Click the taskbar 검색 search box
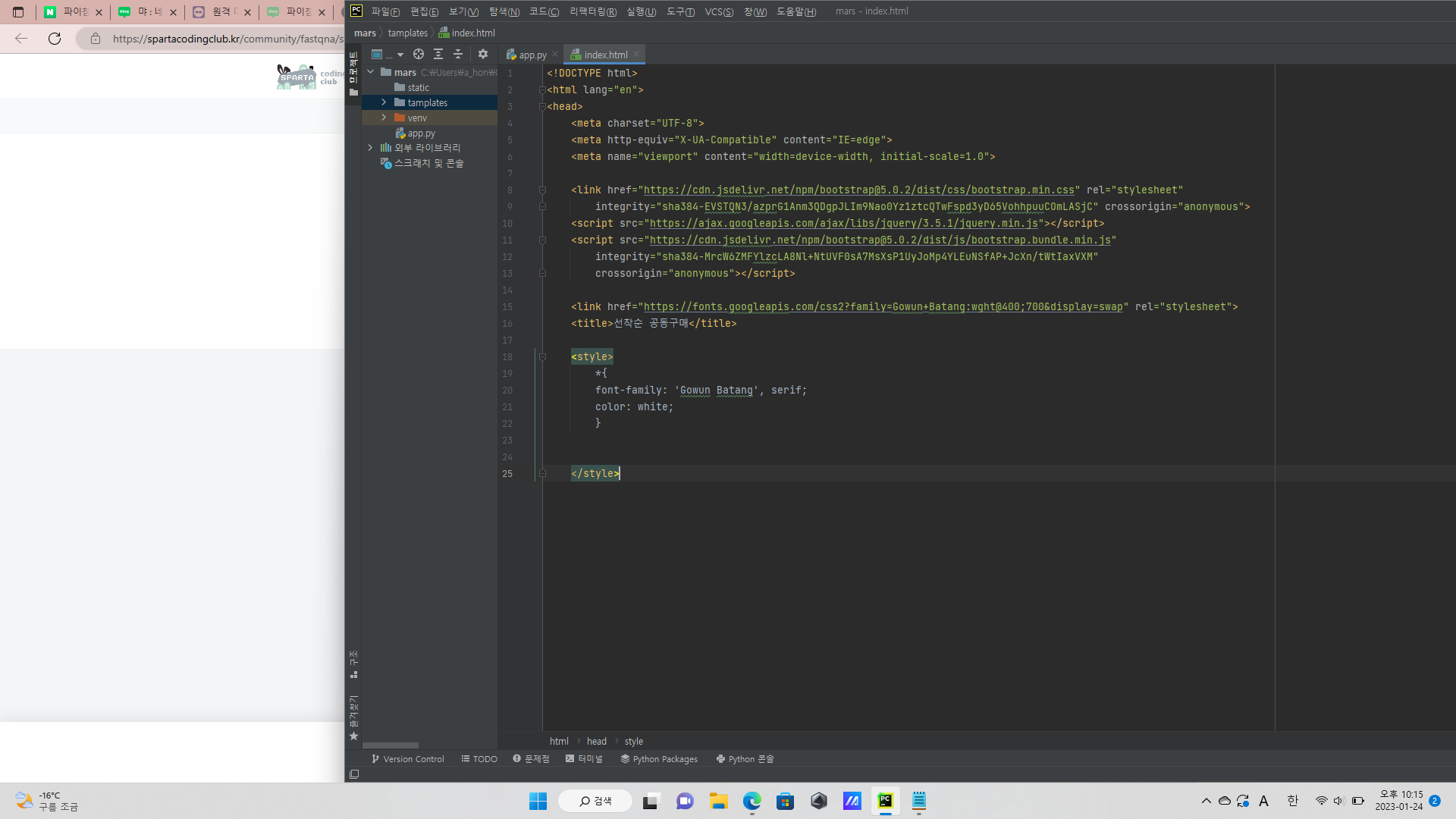 [595, 801]
